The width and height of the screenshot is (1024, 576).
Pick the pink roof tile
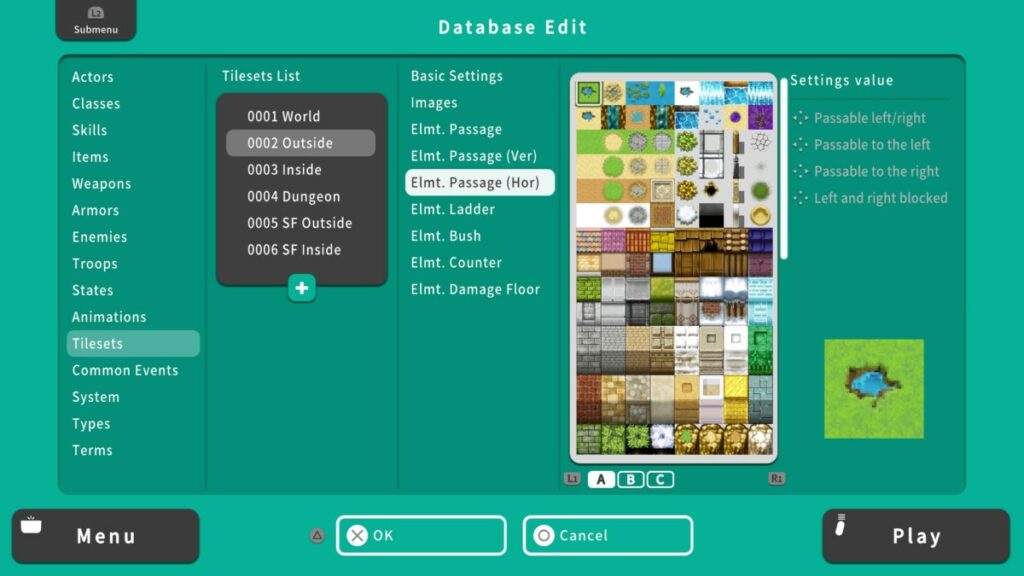[613, 241]
